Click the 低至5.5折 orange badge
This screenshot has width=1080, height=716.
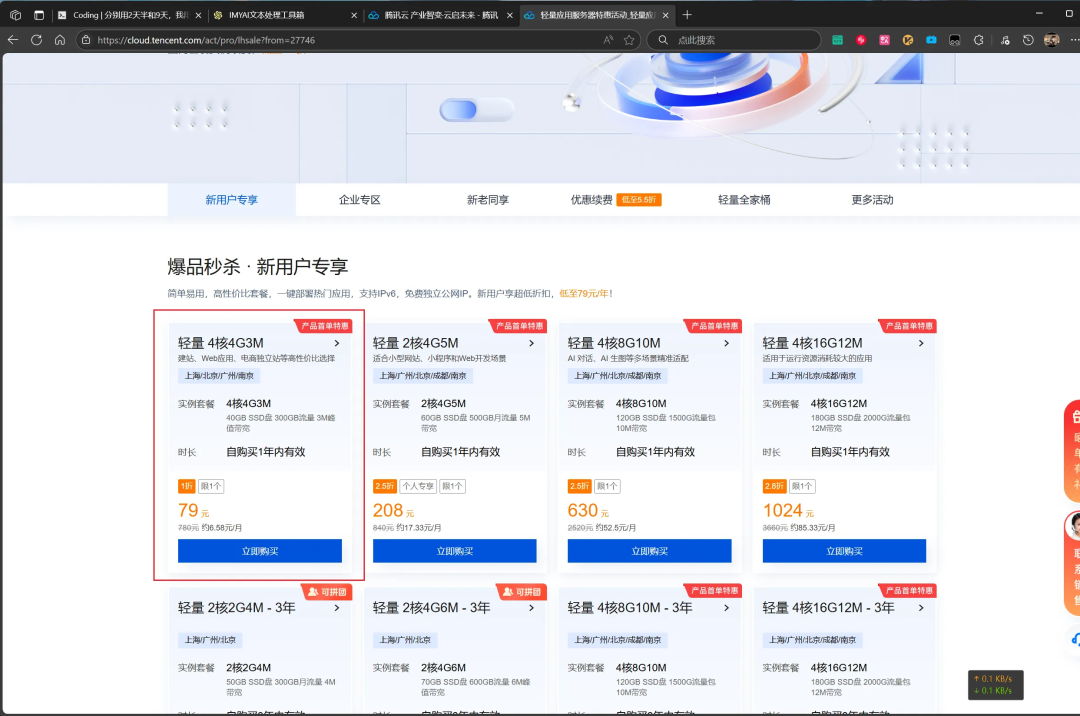point(638,200)
